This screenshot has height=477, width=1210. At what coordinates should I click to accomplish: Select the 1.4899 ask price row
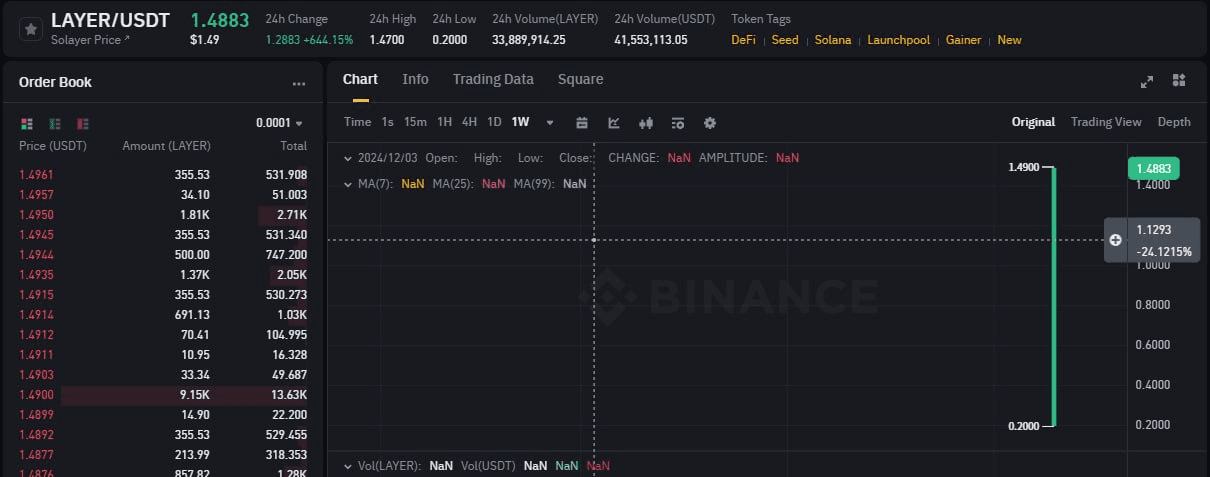click(x=163, y=415)
